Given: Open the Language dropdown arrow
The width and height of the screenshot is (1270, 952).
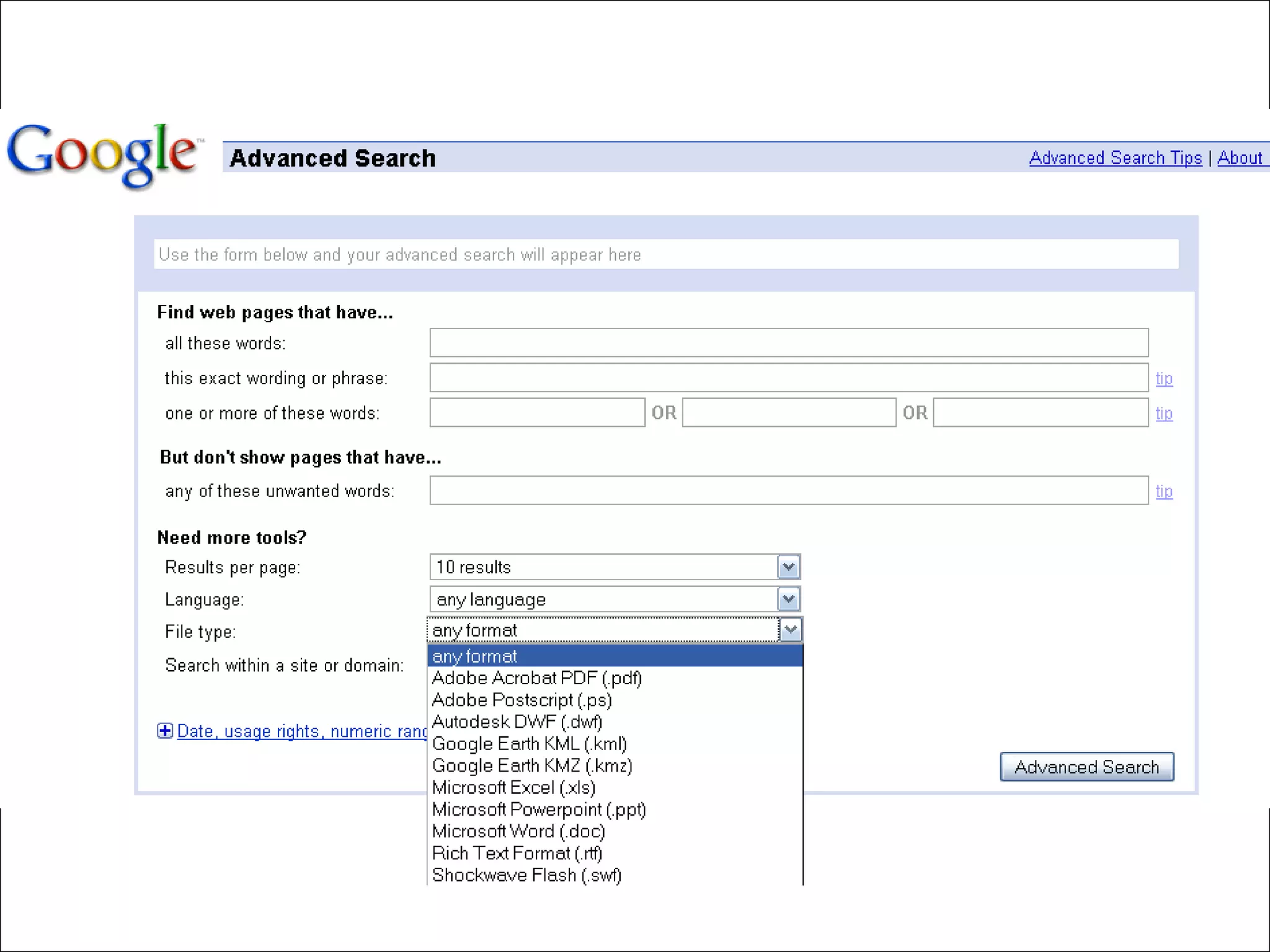Looking at the screenshot, I should 788,599.
